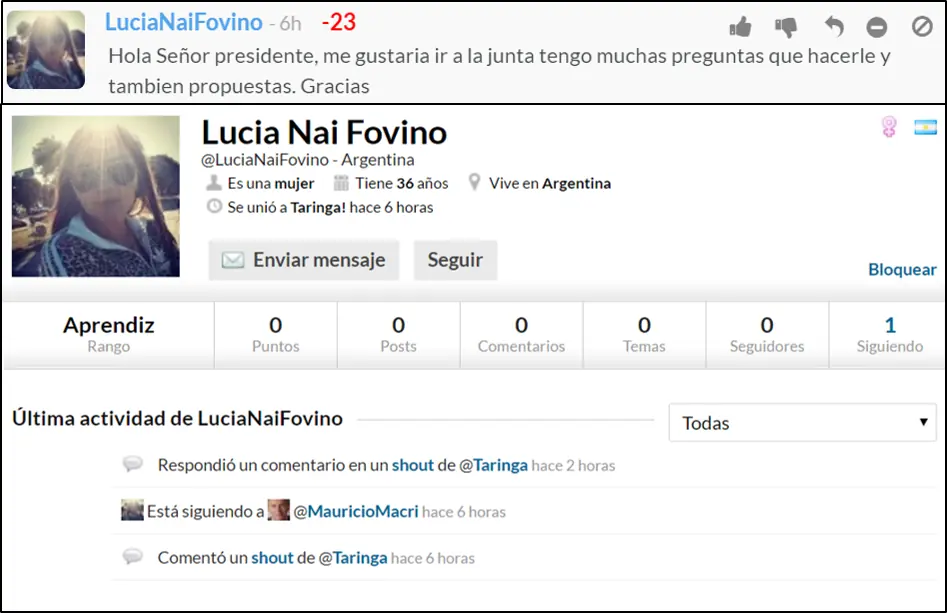Click the '@LuciaNaiFovino - Argentina' text

click(x=308, y=159)
